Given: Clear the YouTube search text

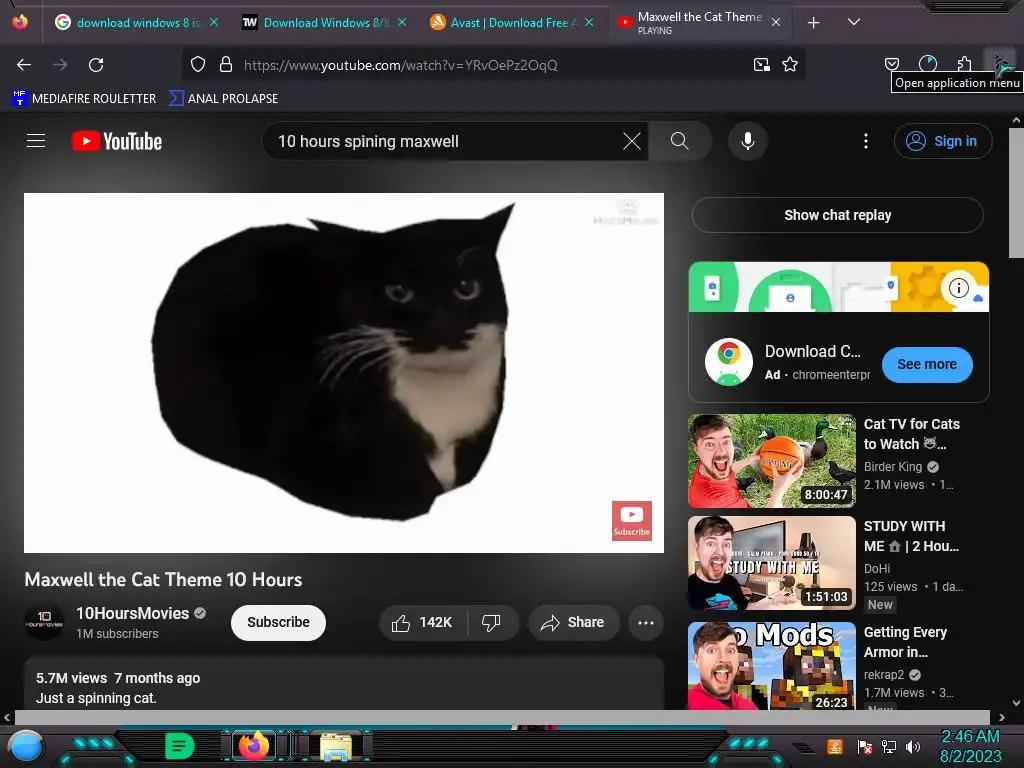Looking at the screenshot, I should coord(632,141).
